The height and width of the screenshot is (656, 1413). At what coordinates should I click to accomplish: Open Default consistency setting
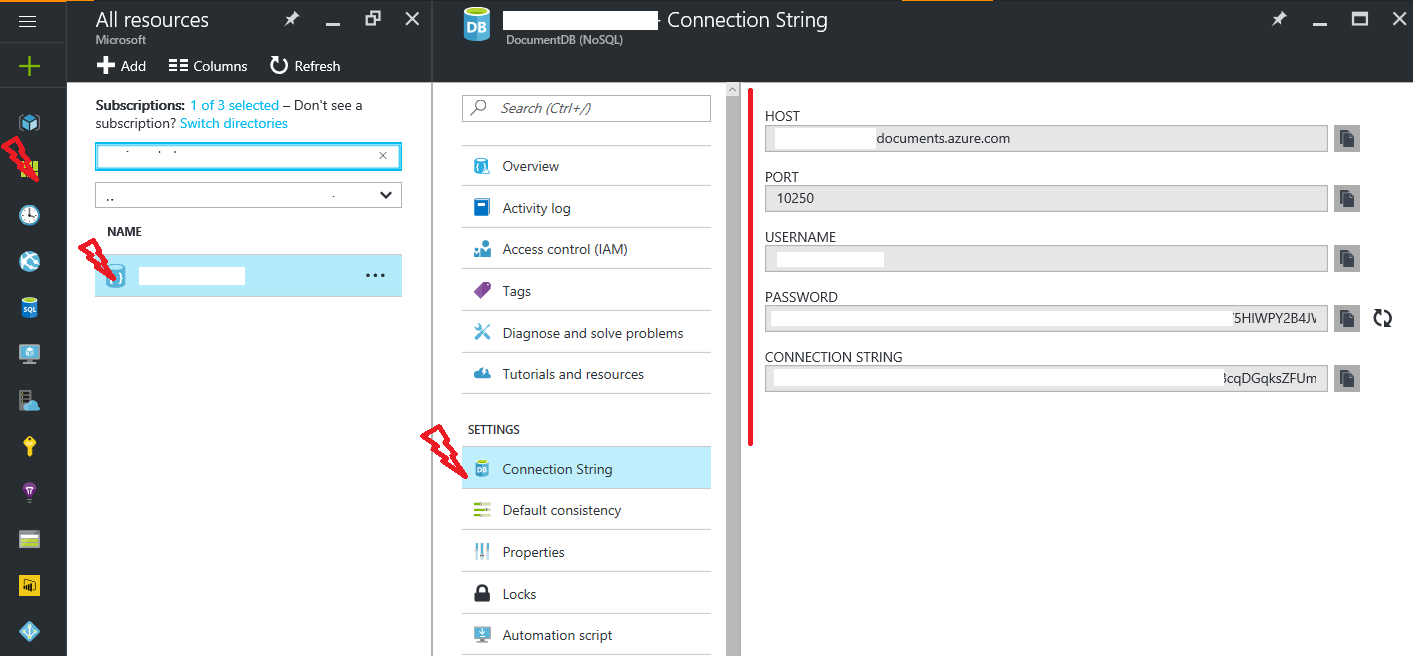point(586,510)
